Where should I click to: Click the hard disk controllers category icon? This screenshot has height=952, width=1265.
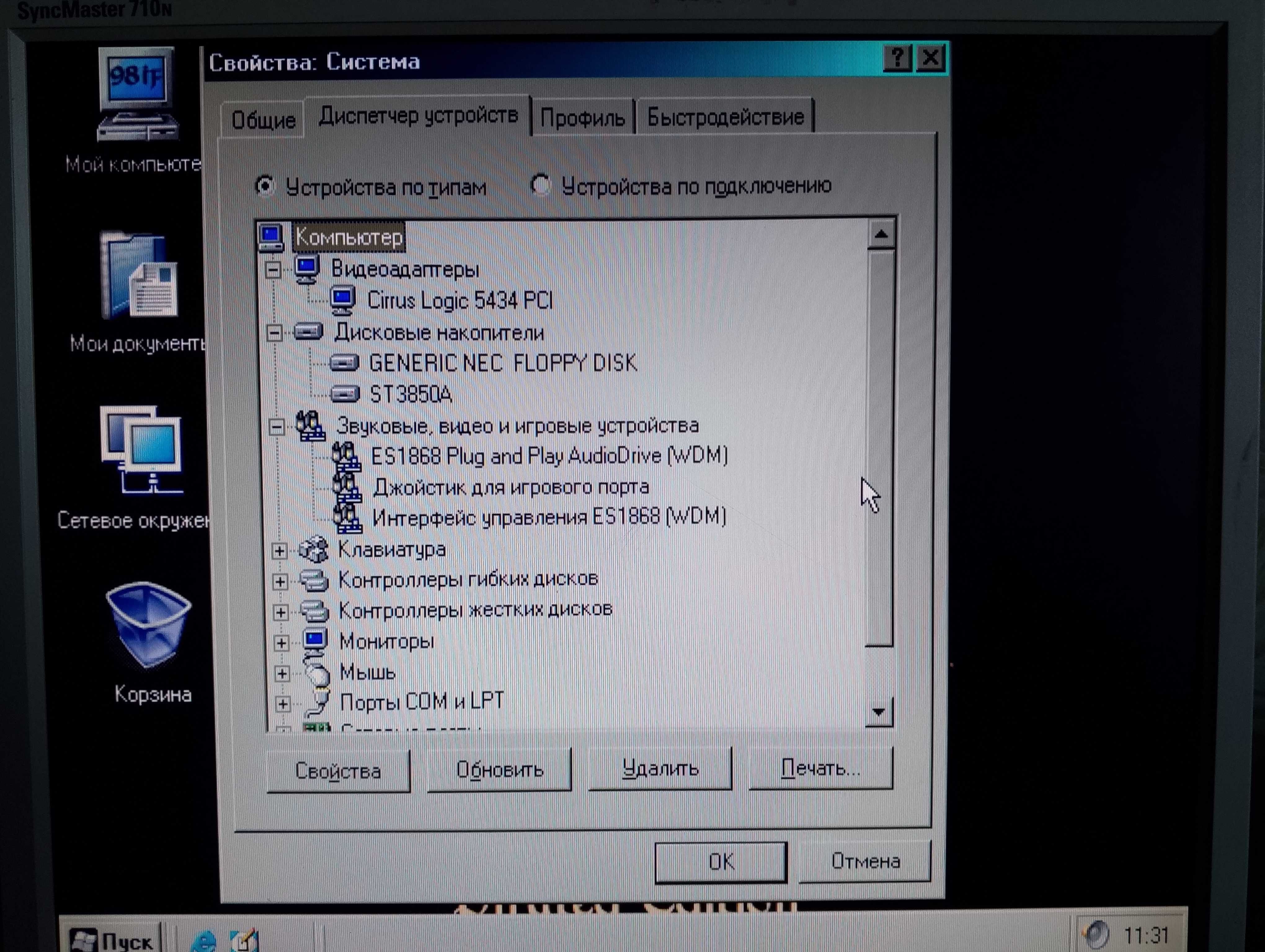314,611
